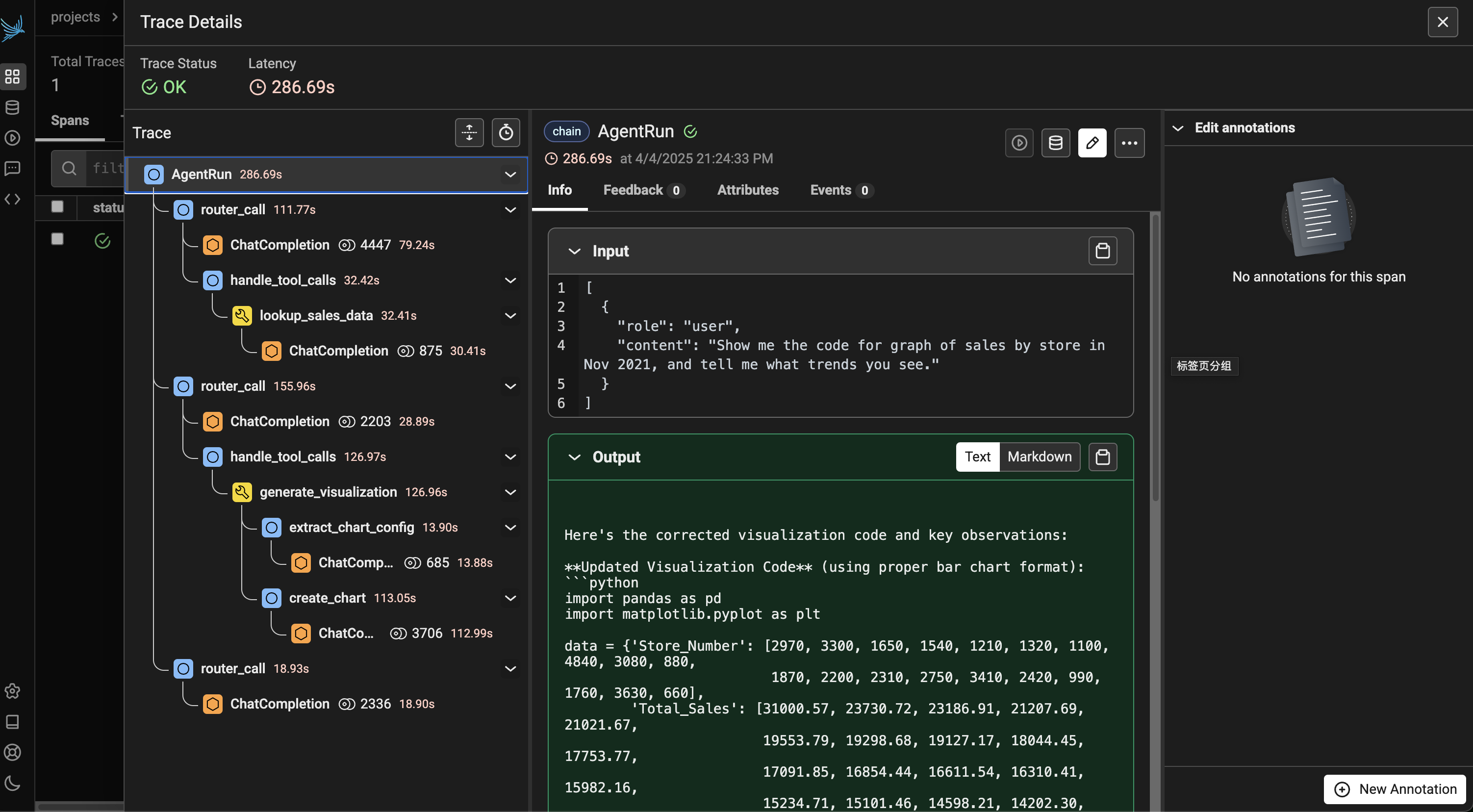The height and width of the screenshot is (812, 1473).
Task: Click the collapse-all spans button in Trace header
Action: tap(469, 133)
